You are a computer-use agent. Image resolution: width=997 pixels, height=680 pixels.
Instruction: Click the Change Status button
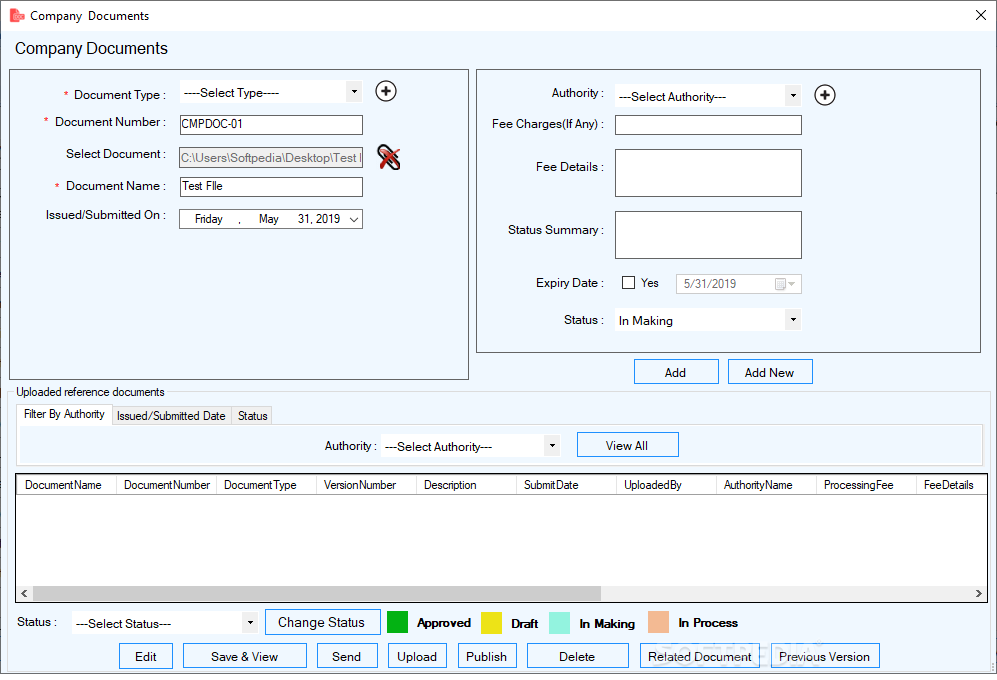coord(322,622)
